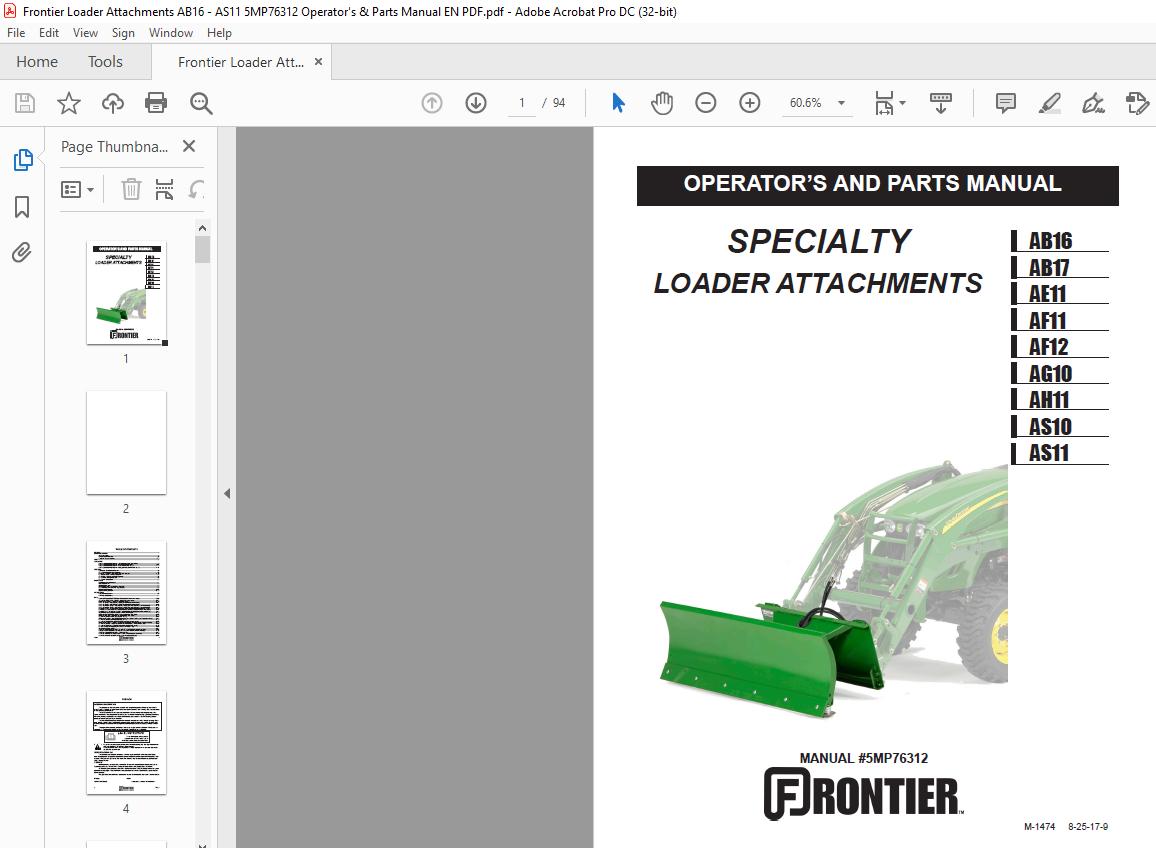
Task: Choose the Selection arrow tool
Action: click(619, 102)
